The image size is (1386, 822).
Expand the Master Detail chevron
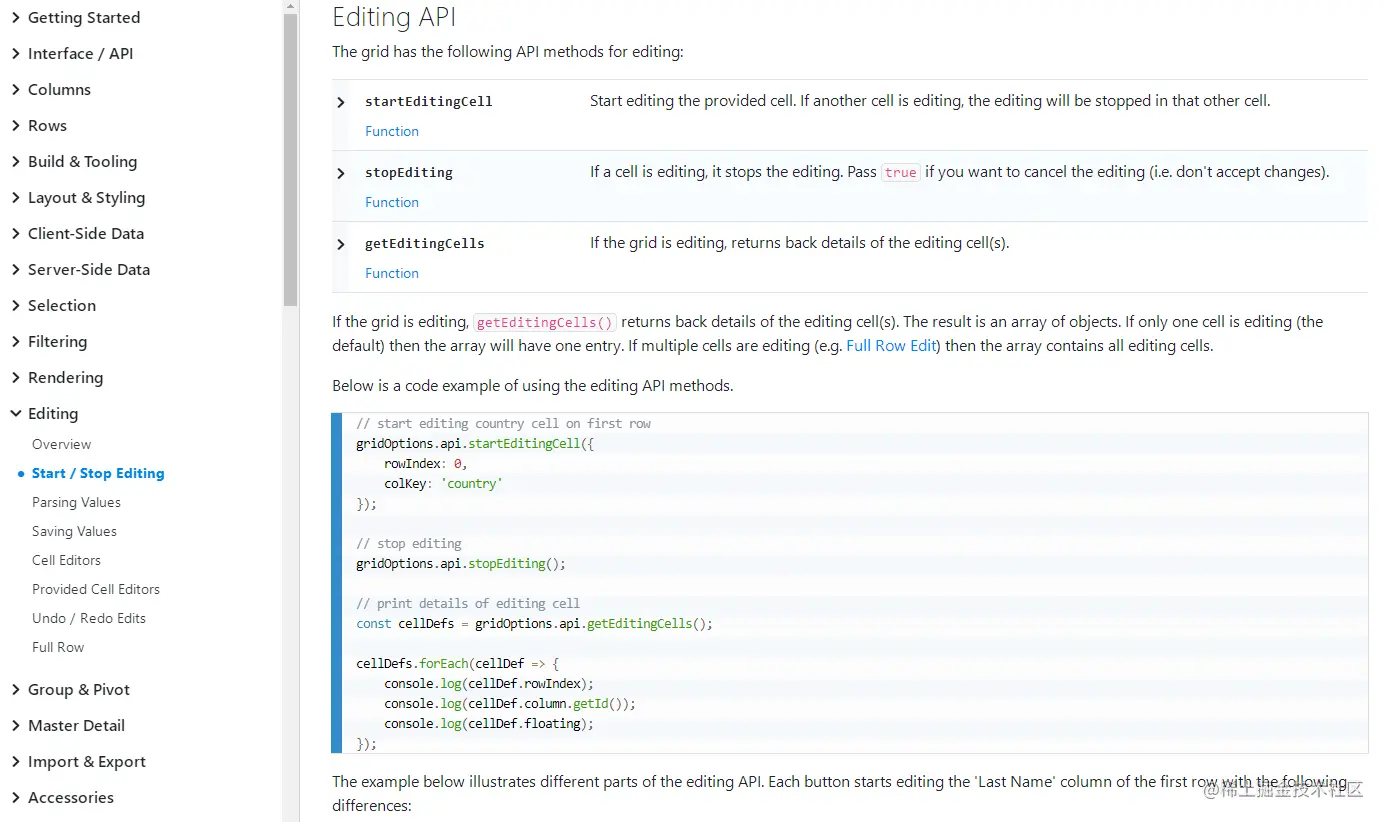16,726
